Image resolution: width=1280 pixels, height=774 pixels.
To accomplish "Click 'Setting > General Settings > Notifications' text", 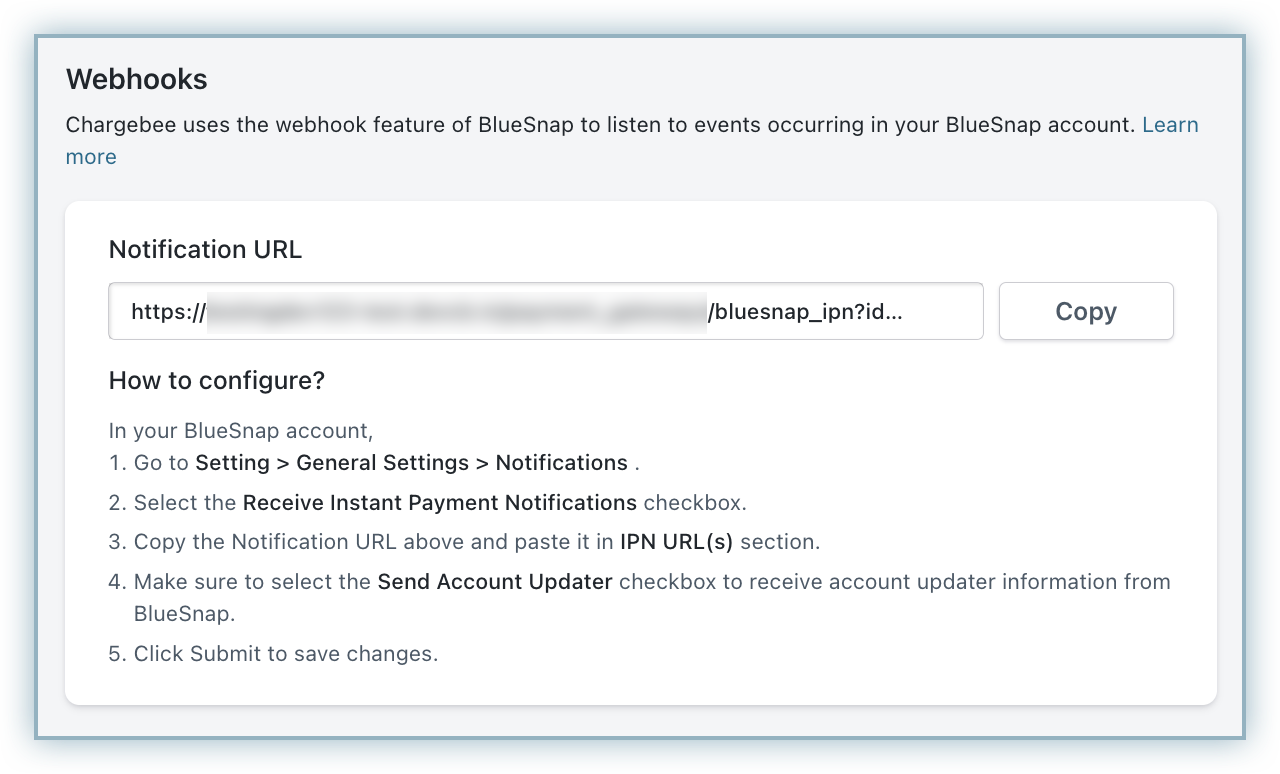I will coord(411,463).
